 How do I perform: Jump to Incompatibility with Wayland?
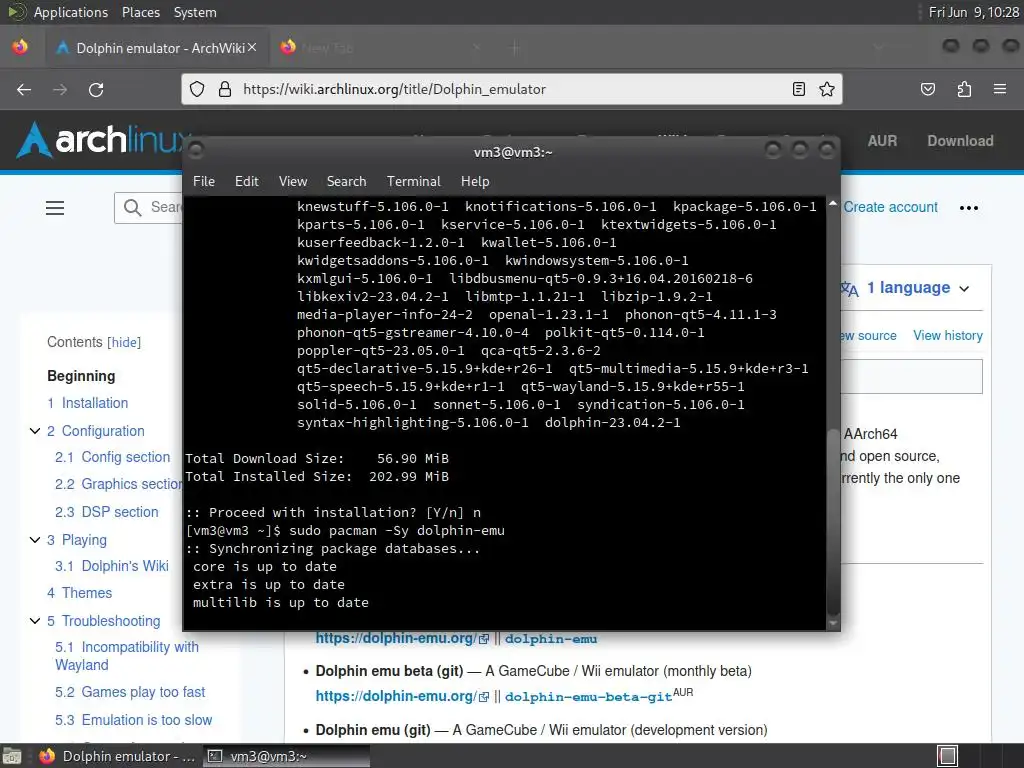pyautogui.click(x=127, y=656)
